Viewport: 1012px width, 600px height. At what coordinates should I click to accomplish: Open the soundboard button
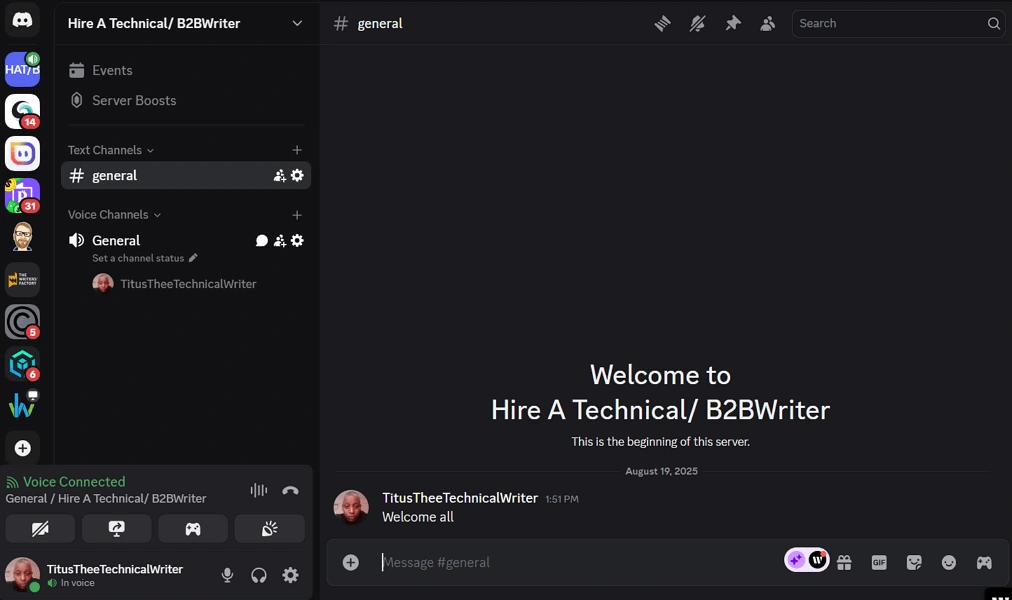click(x=269, y=529)
